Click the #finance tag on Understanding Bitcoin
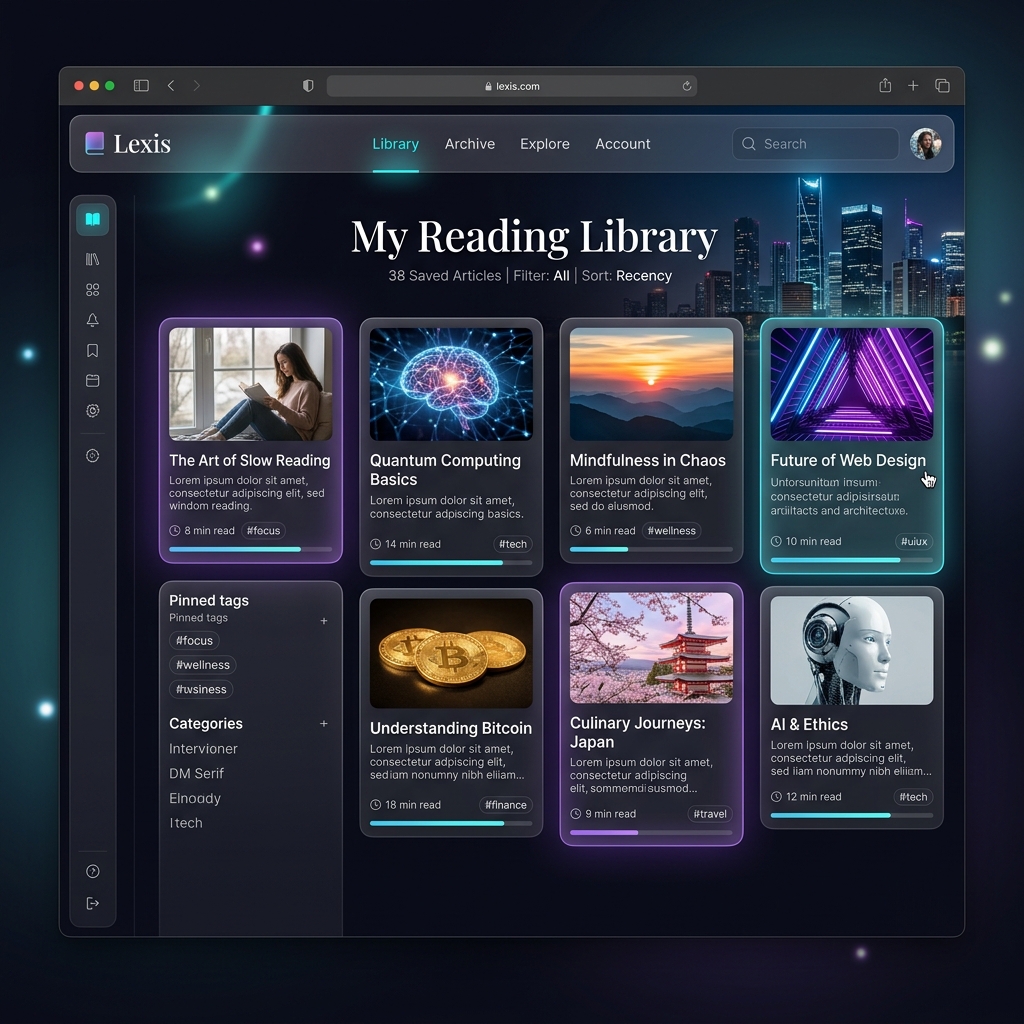Image resolution: width=1024 pixels, height=1024 pixels. point(505,805)
